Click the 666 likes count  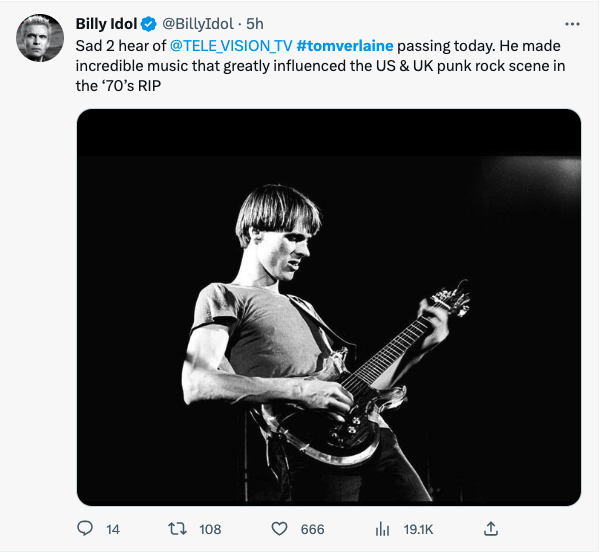click(313, 529)
